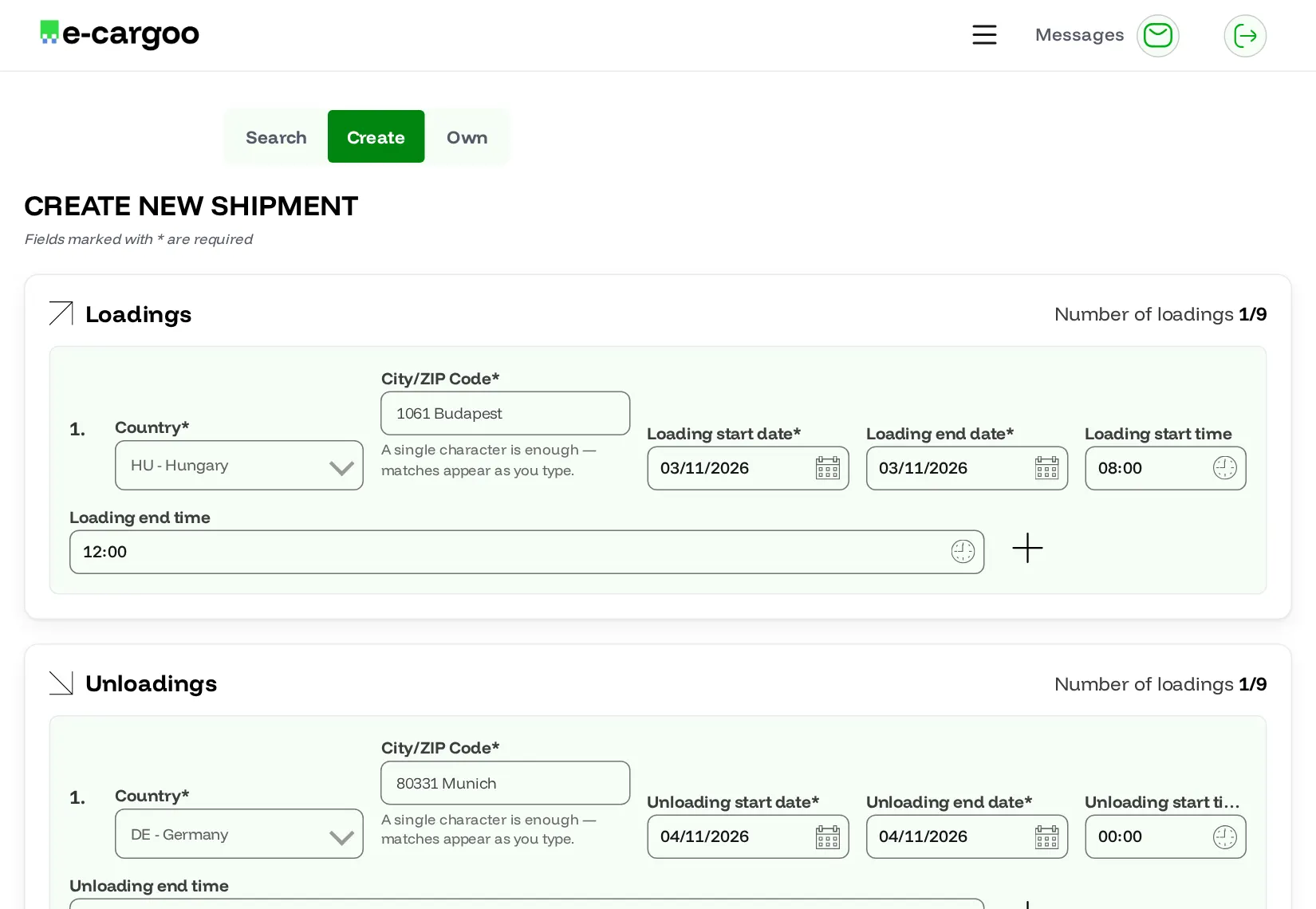The height and width of the screenshot is (909, 1316).
Task: Expand the HU - Hungary country dropdown
Action: tap(239, 466)
